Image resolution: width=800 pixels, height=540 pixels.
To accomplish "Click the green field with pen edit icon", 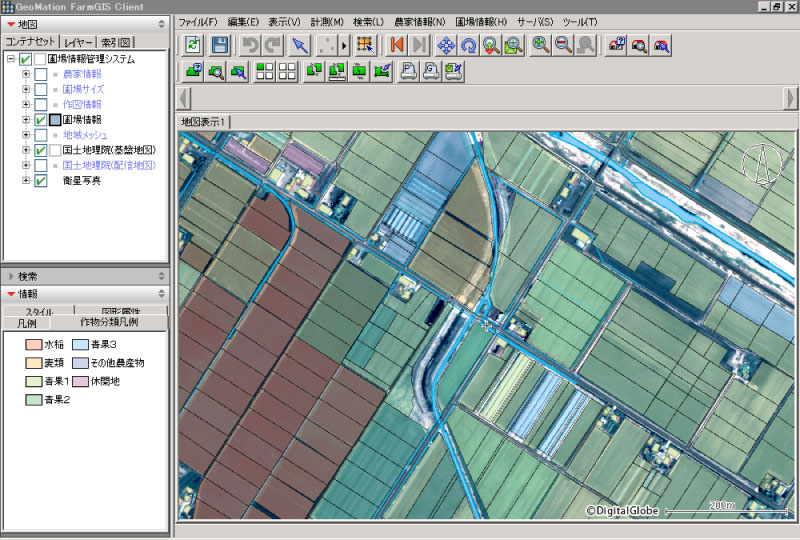I will pos(381,71).
